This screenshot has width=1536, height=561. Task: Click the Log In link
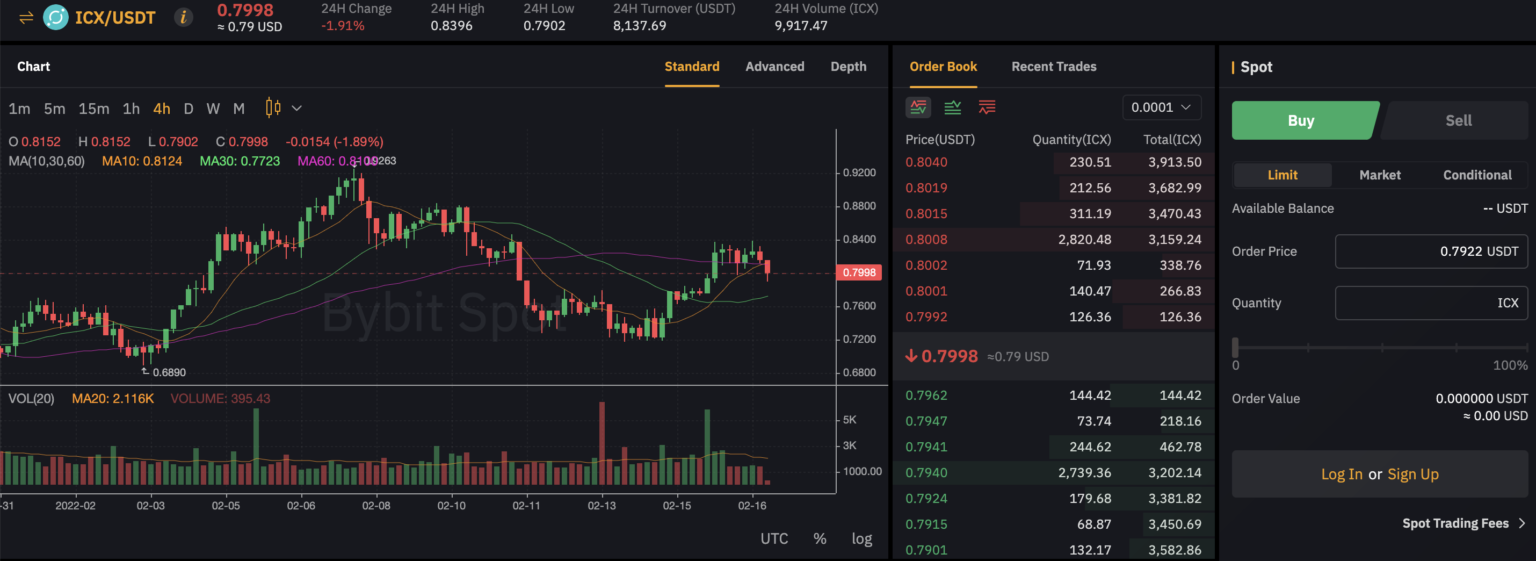coord(1341,474)
